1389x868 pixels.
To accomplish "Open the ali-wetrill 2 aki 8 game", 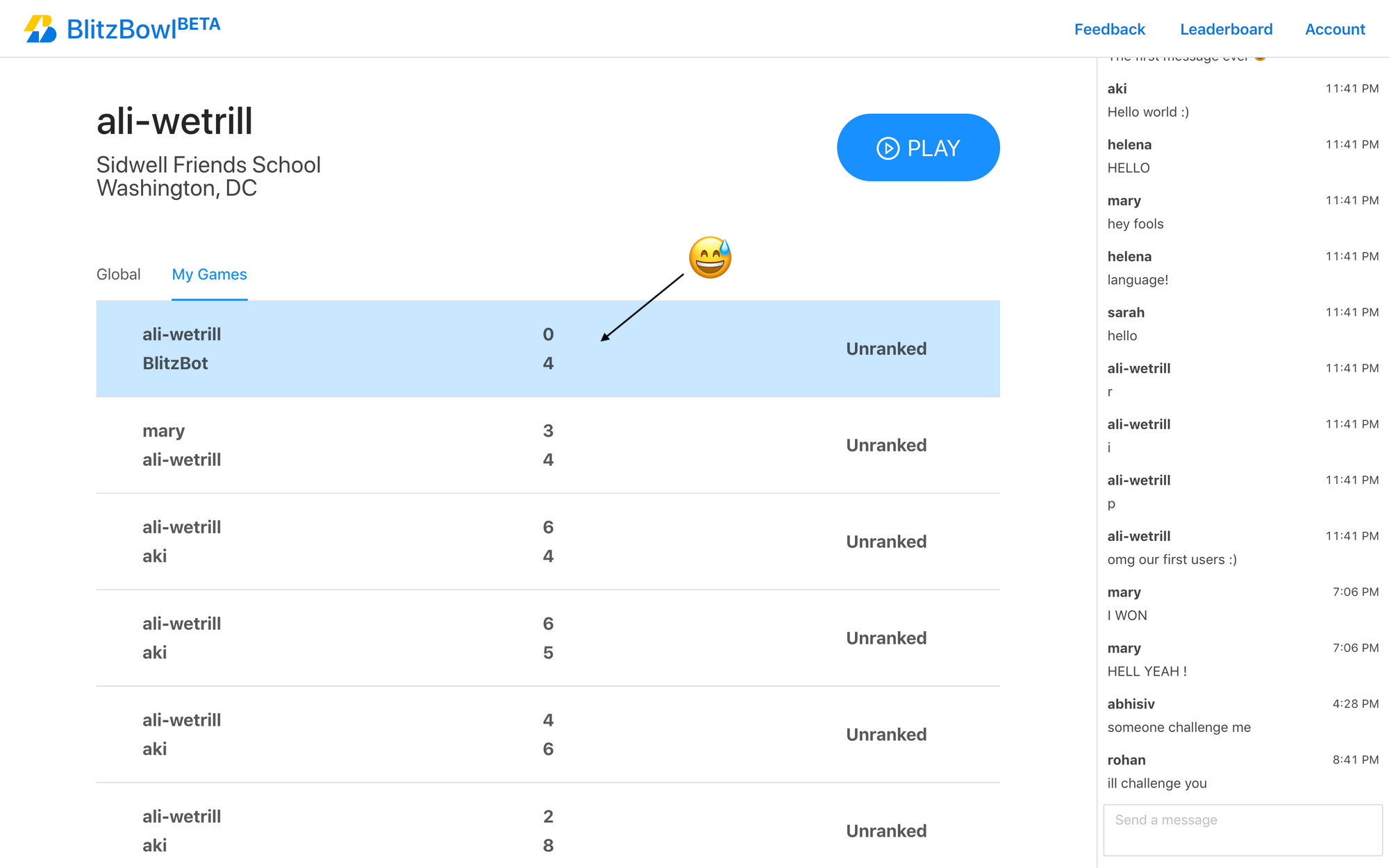I will pos(547,831).
